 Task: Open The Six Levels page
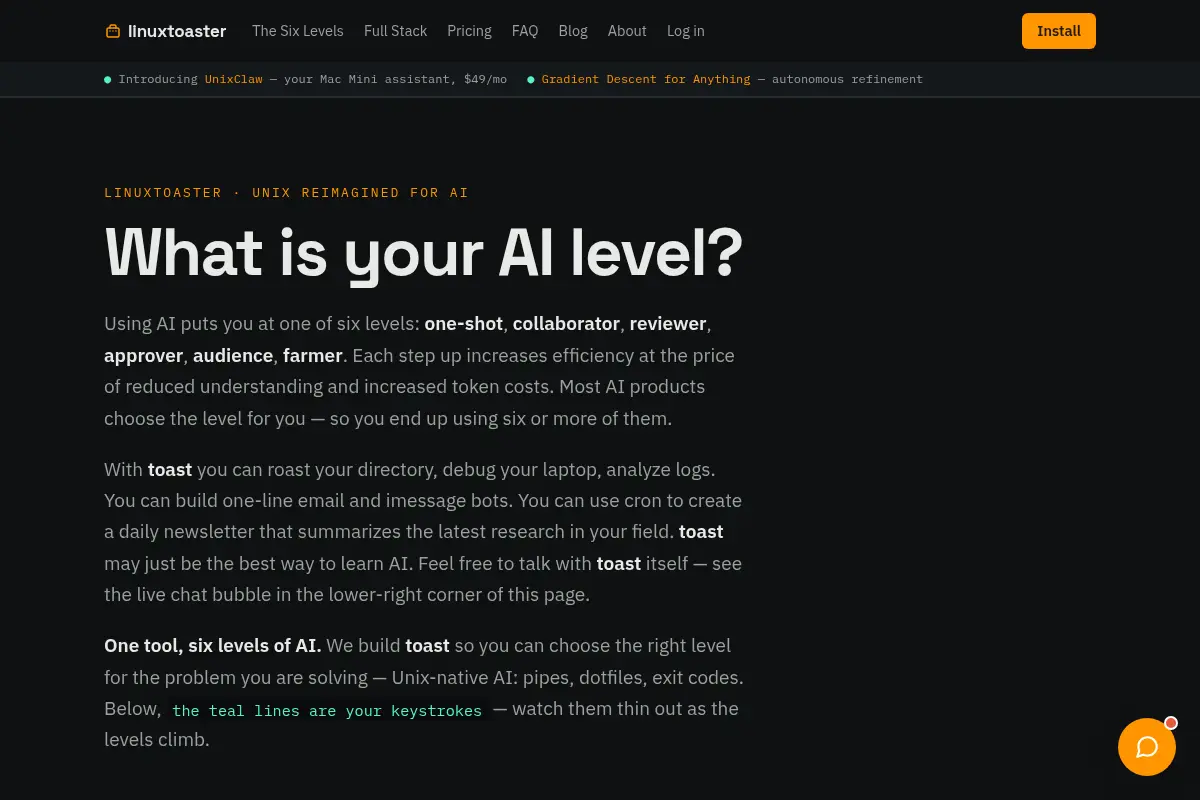pyautogui.click(x=298, y=31)
